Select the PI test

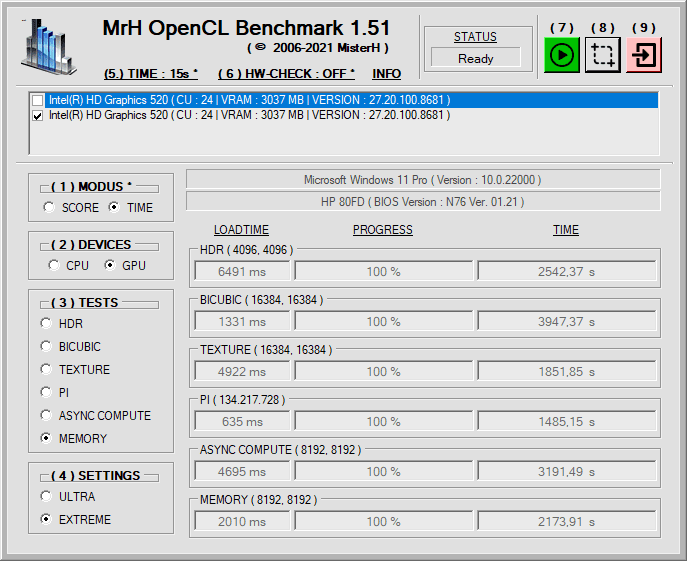[x=54, y=392]
